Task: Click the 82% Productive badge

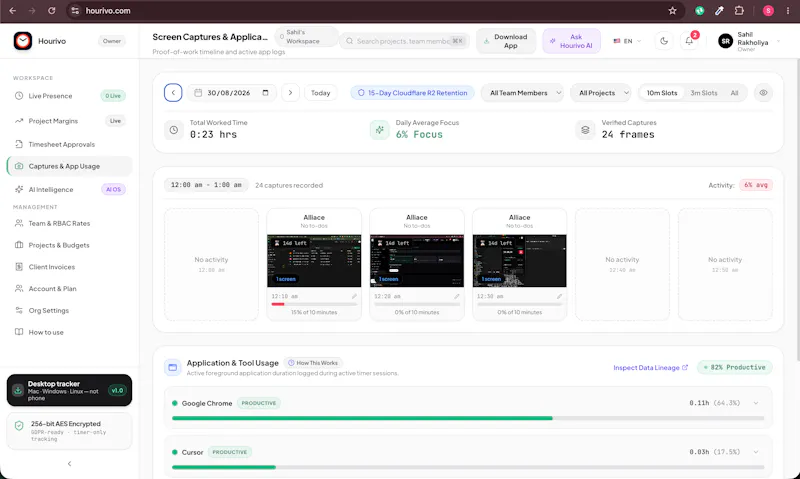Action: (735, 367)
